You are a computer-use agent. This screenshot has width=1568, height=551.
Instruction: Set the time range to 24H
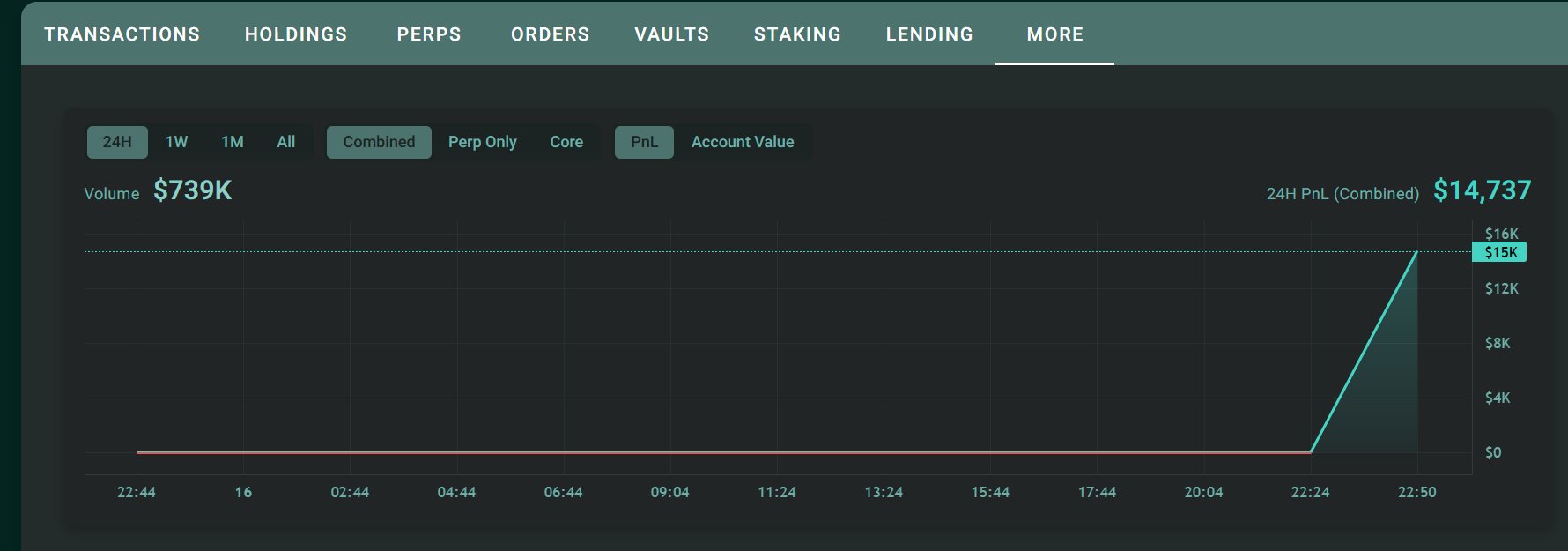[x=117, y=142]
